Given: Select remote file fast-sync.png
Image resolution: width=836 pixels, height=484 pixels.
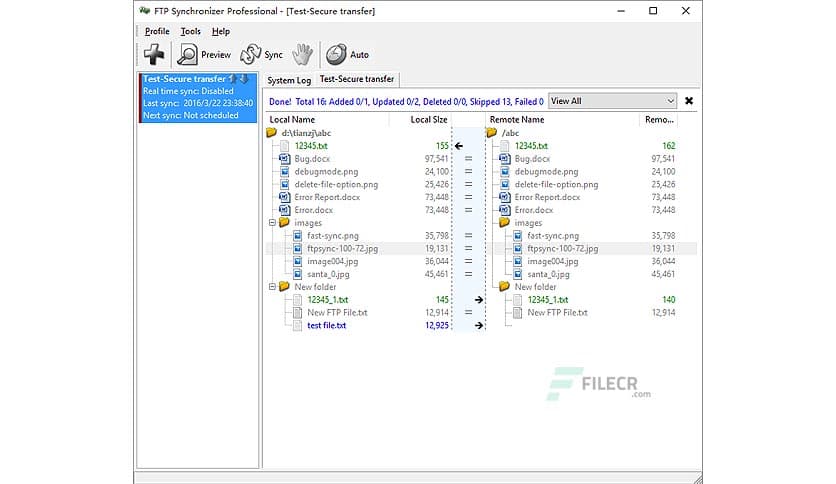Looking at the screenshot, I should click(553, 235).
